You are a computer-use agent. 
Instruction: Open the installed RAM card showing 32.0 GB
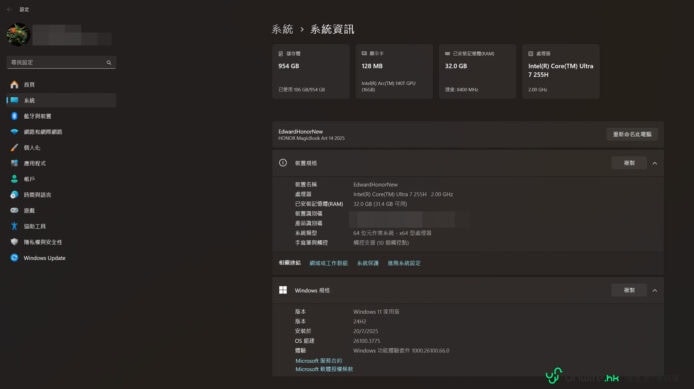477,71
